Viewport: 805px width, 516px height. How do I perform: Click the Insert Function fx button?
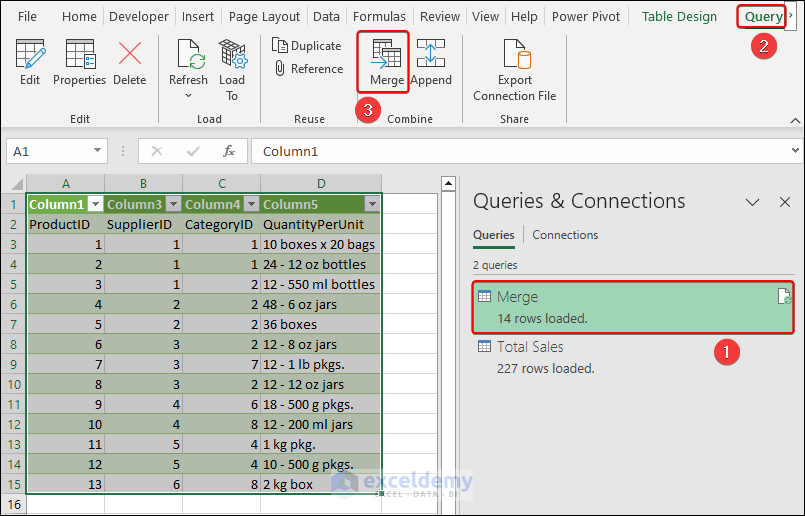pyautogui.click(x=229, y=151)
